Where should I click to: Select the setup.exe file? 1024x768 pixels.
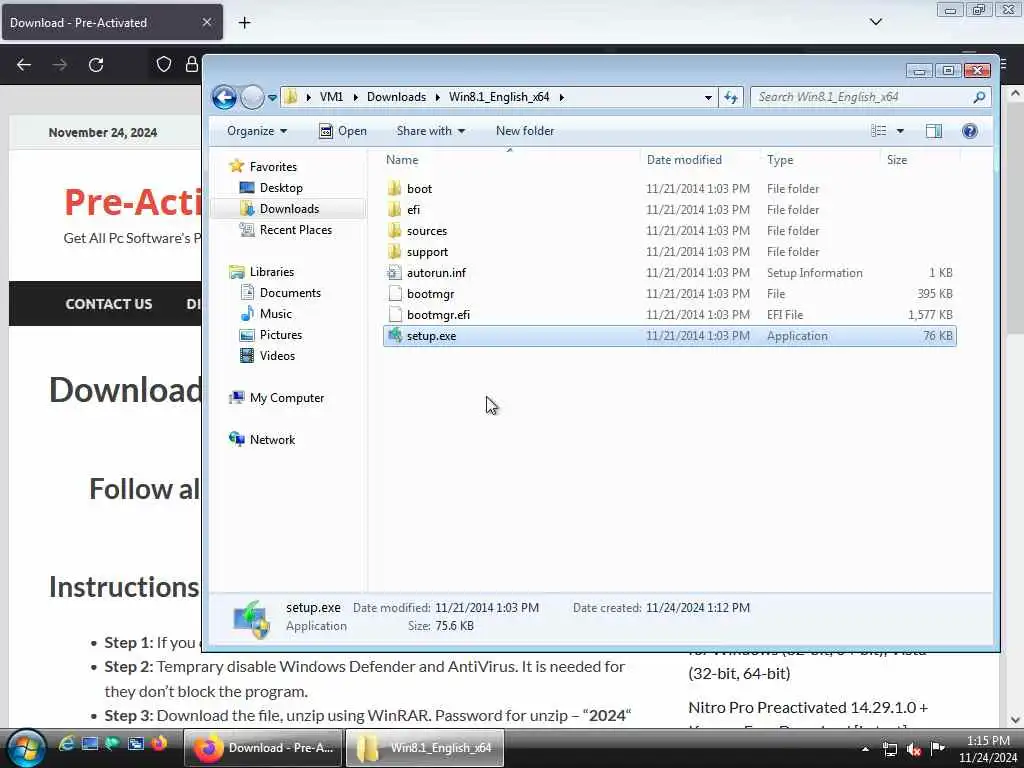coord(669,336)
